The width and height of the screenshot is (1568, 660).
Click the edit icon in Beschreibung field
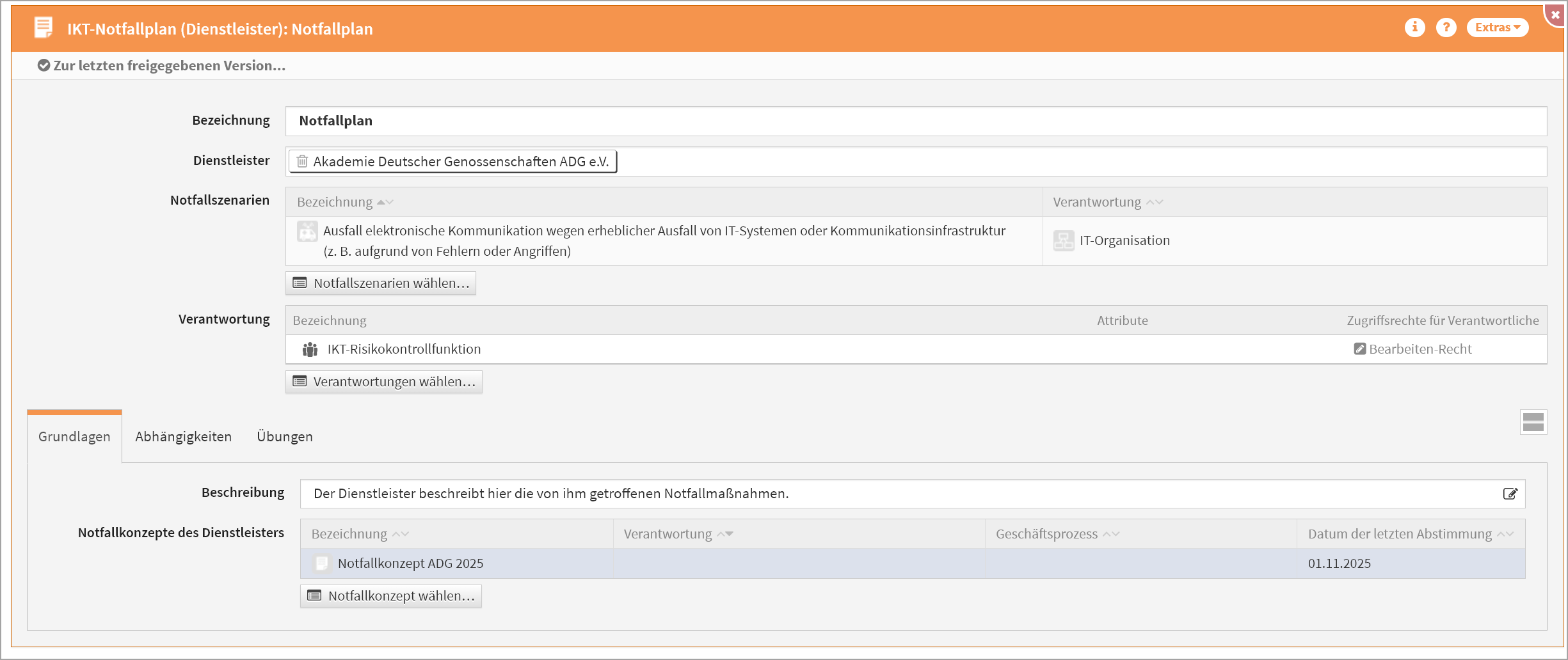[1510, 494]
